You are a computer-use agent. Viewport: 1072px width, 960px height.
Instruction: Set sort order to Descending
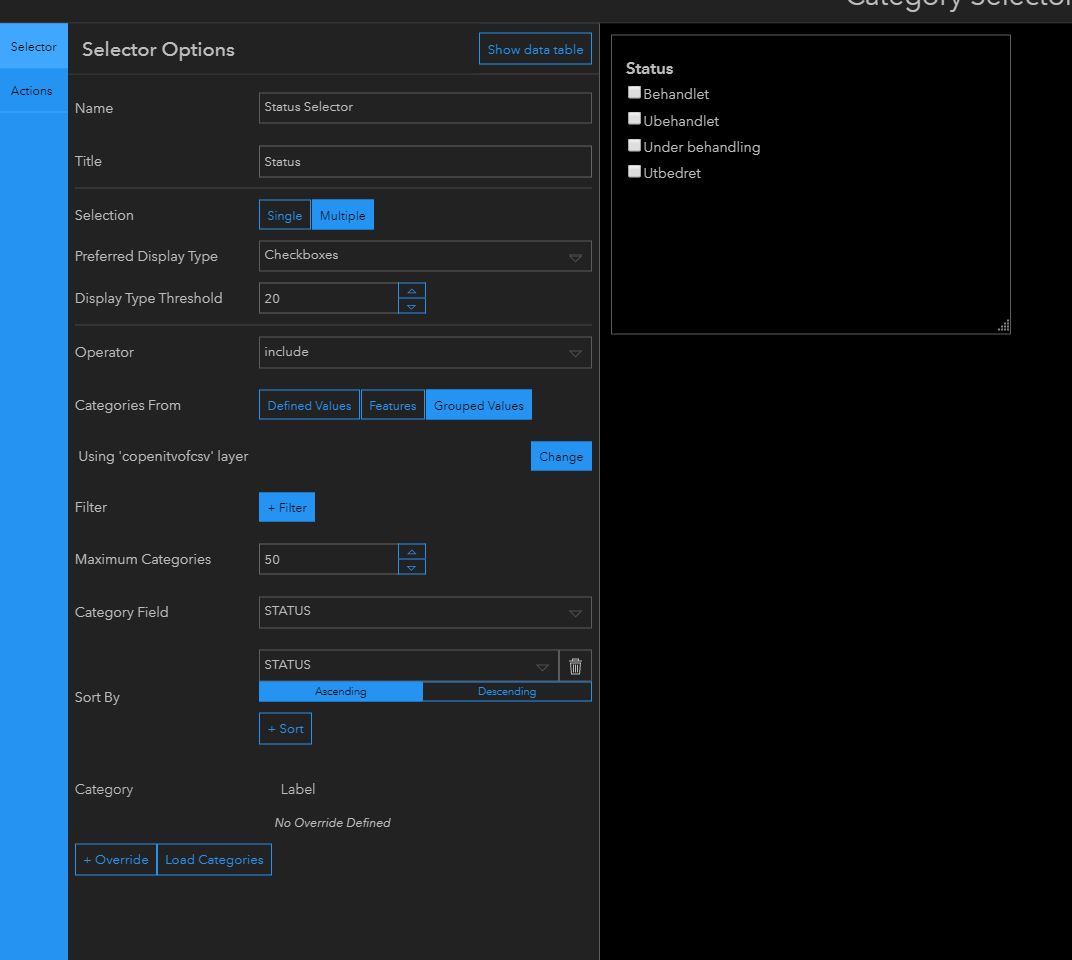(507, 691)
